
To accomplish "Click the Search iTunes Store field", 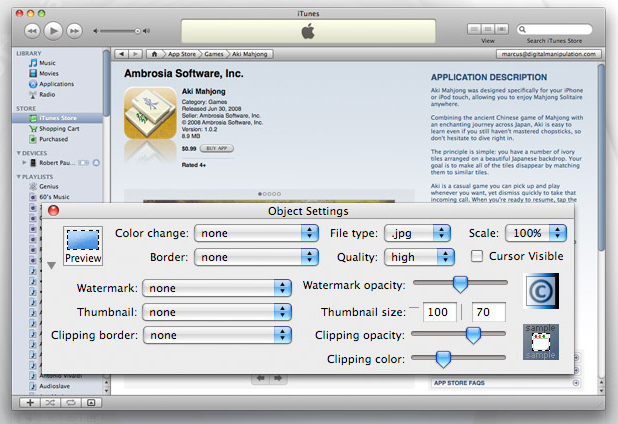I will pos(554,29).
